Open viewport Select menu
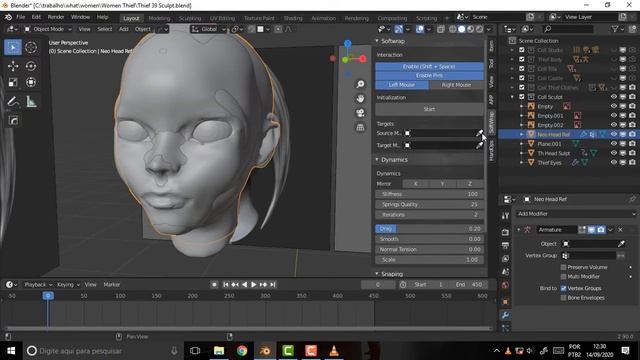 [x=104, y=29]
